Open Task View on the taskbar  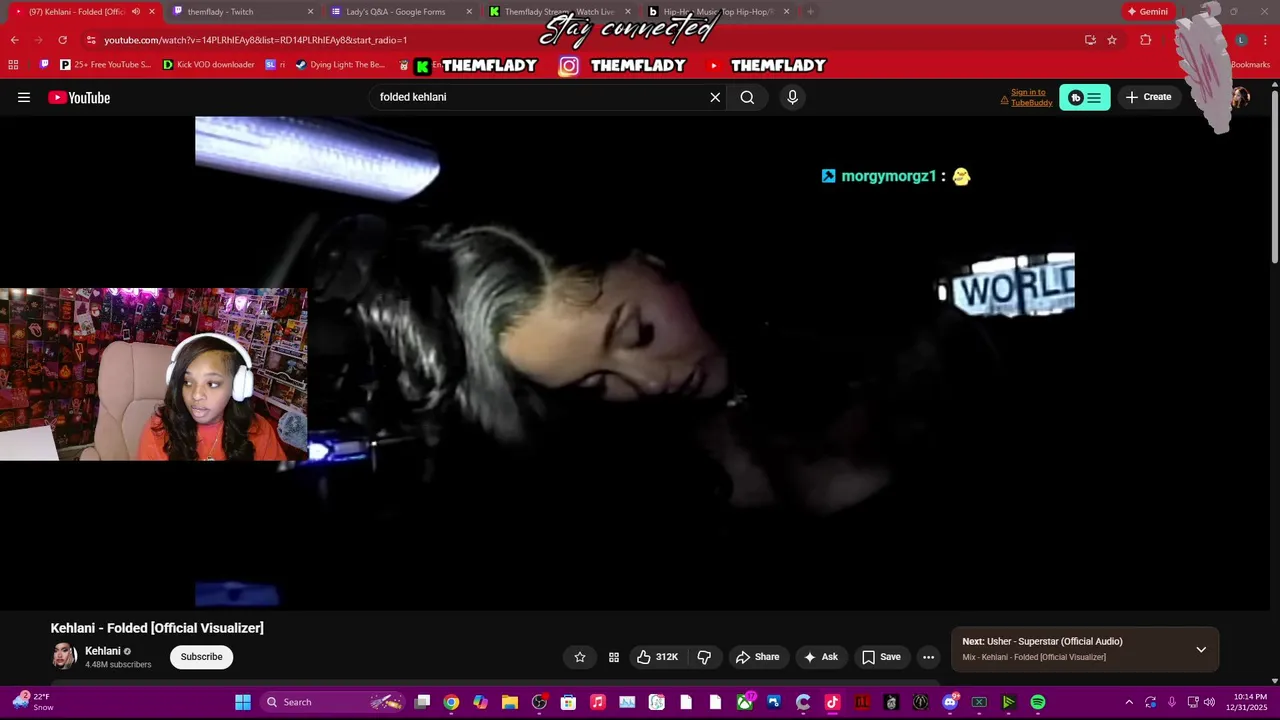click(x=422, y=702)
